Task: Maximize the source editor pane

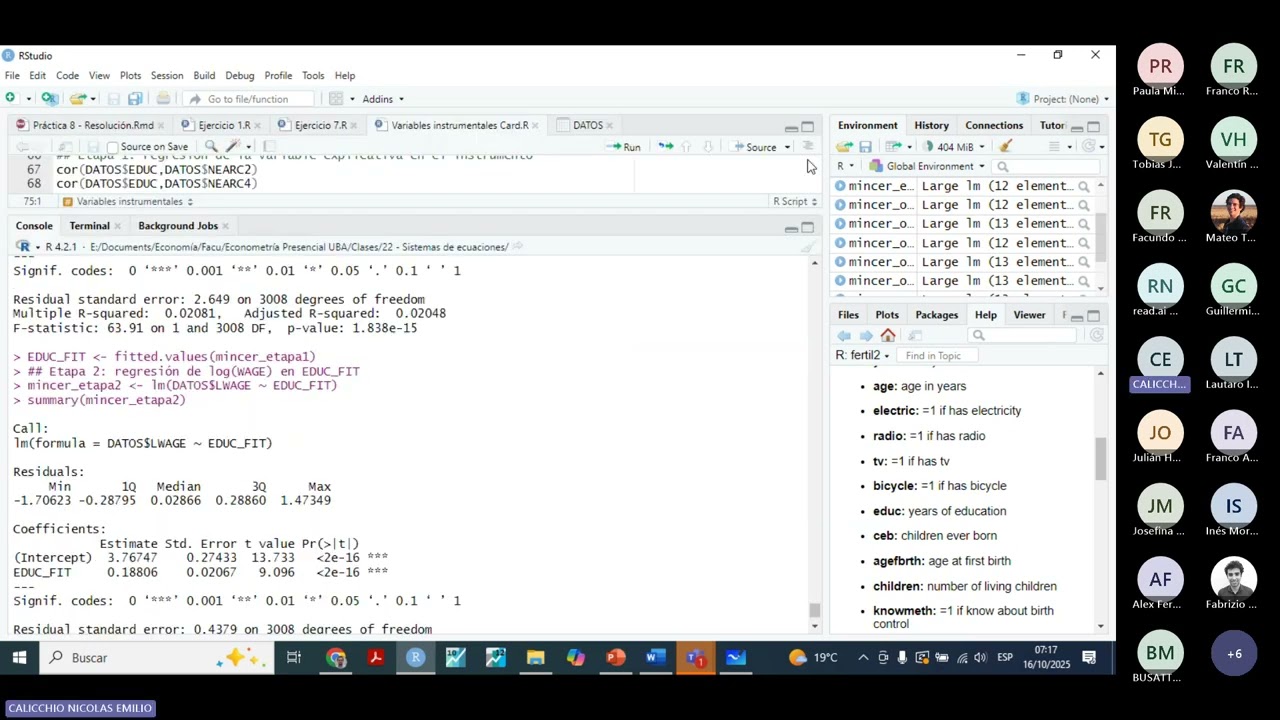Action: (x=808, y=126)
